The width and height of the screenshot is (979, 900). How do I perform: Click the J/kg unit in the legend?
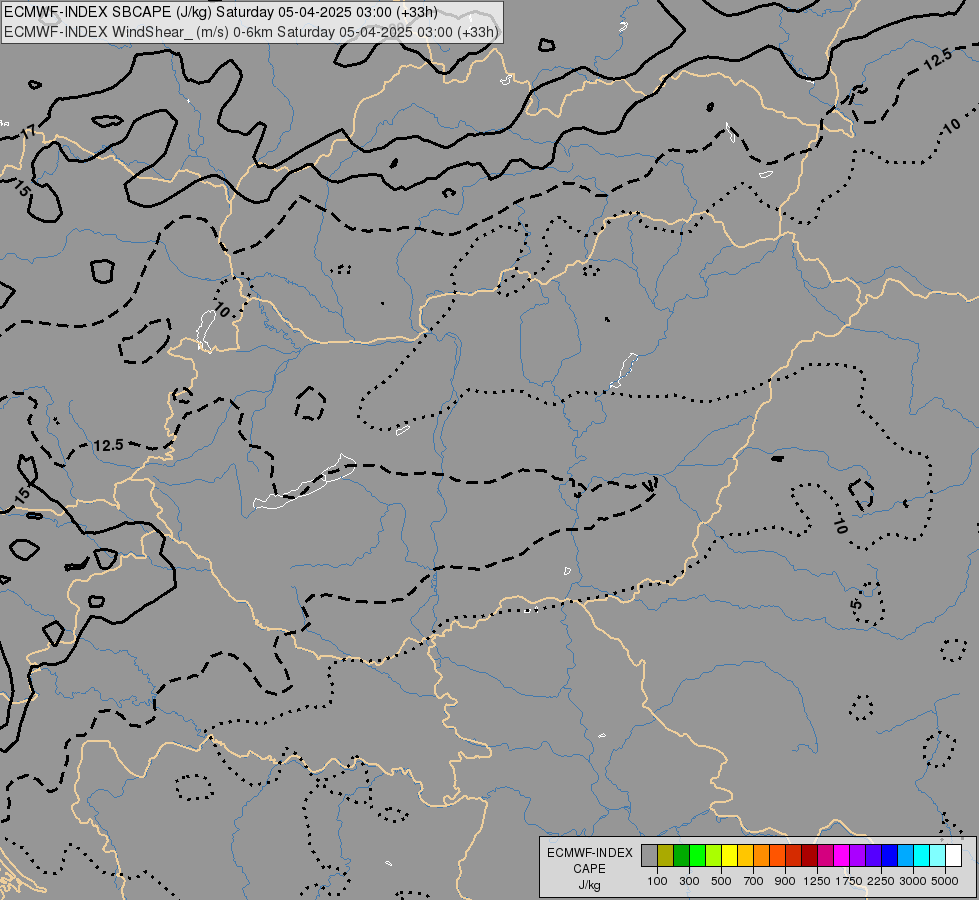click(589, 885)
